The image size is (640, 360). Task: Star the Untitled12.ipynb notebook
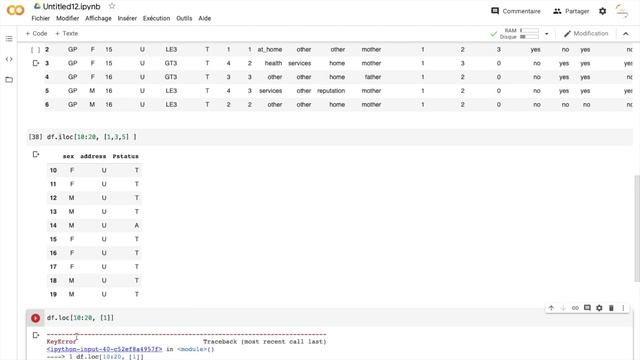point(112,6)
